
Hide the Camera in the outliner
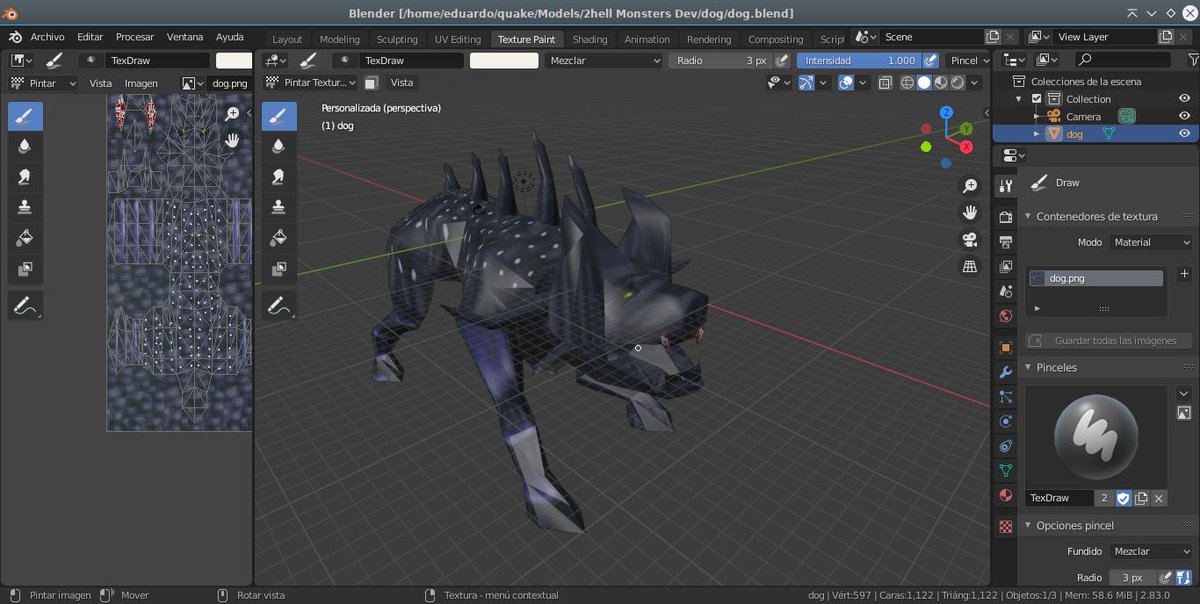pyautogui.click(x=1184, y=115)
